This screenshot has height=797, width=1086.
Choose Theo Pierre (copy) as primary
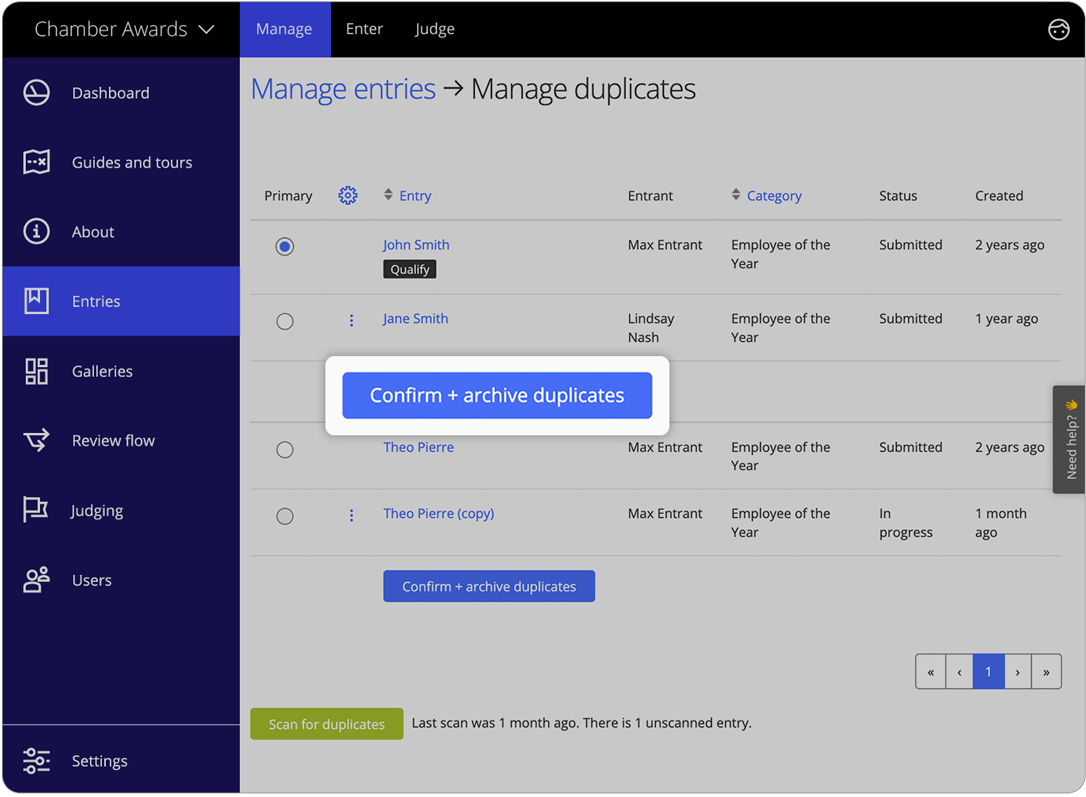(284, 516)
